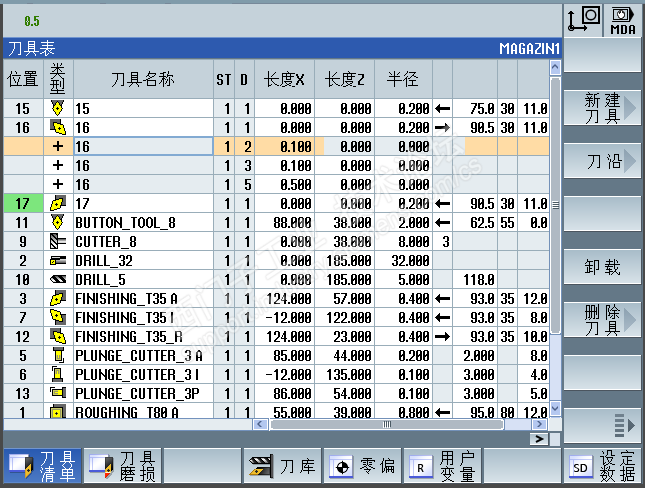
Task: Click the ROUGHING_T80 A tool name
Action: (127, 412)
